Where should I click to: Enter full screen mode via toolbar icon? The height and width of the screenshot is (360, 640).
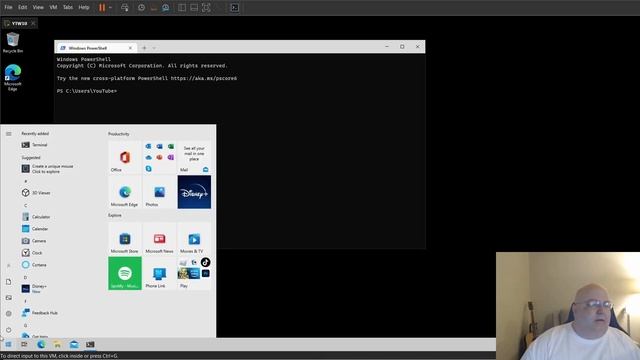[206, 7]
